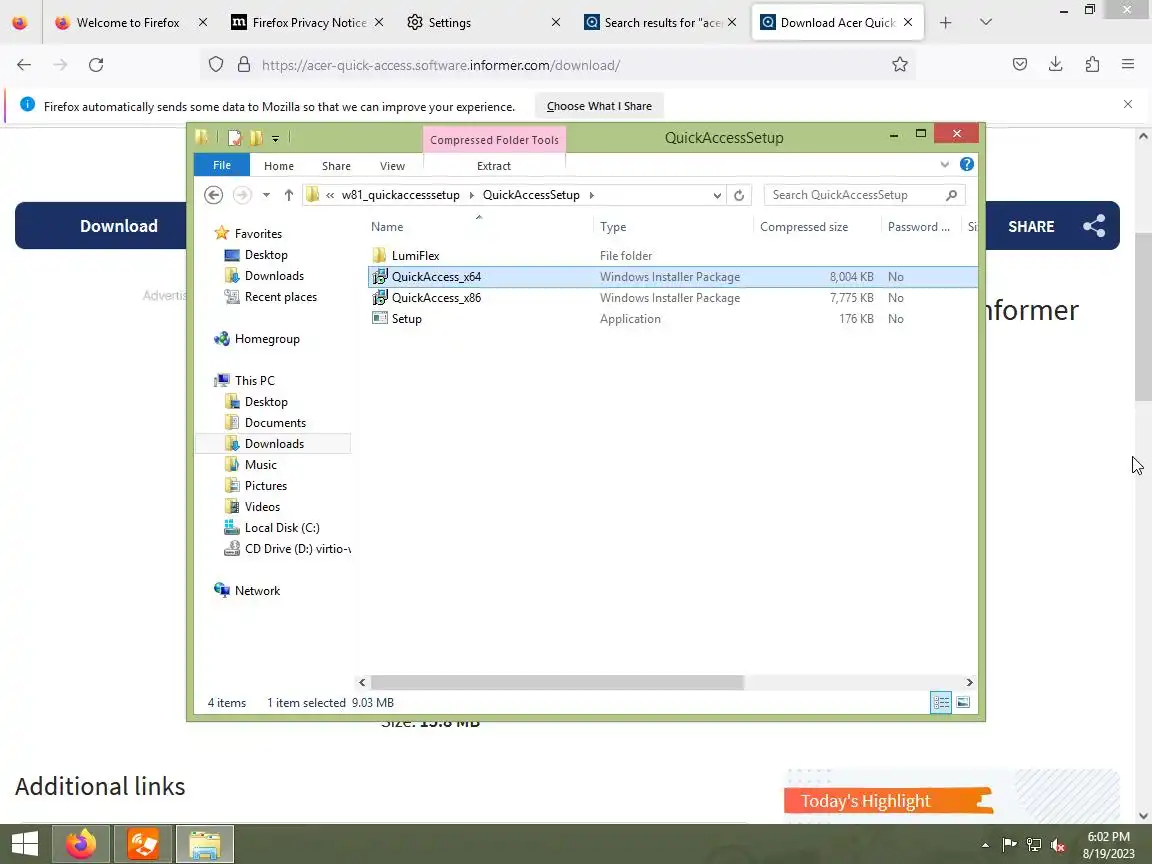Click Choose What I Share button
1152x864 pixels.
coord(599,107)
